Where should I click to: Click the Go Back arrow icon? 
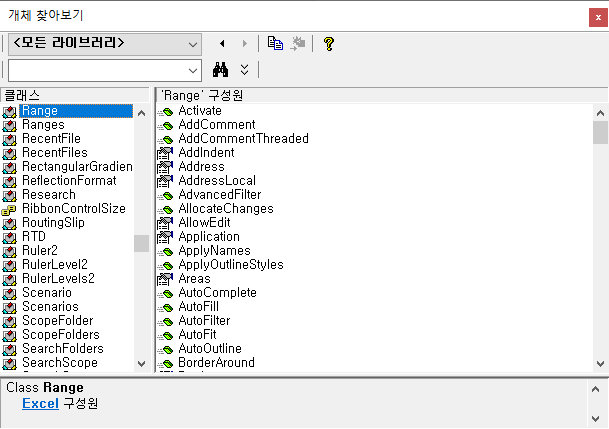click(222, 43)
